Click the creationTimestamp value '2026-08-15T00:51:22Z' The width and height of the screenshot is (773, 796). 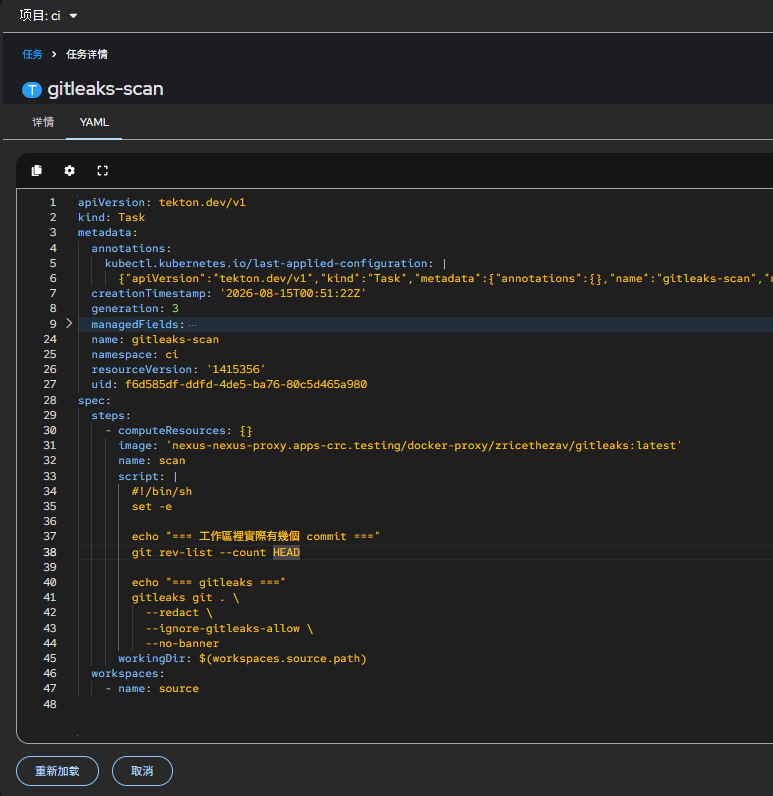293,293
